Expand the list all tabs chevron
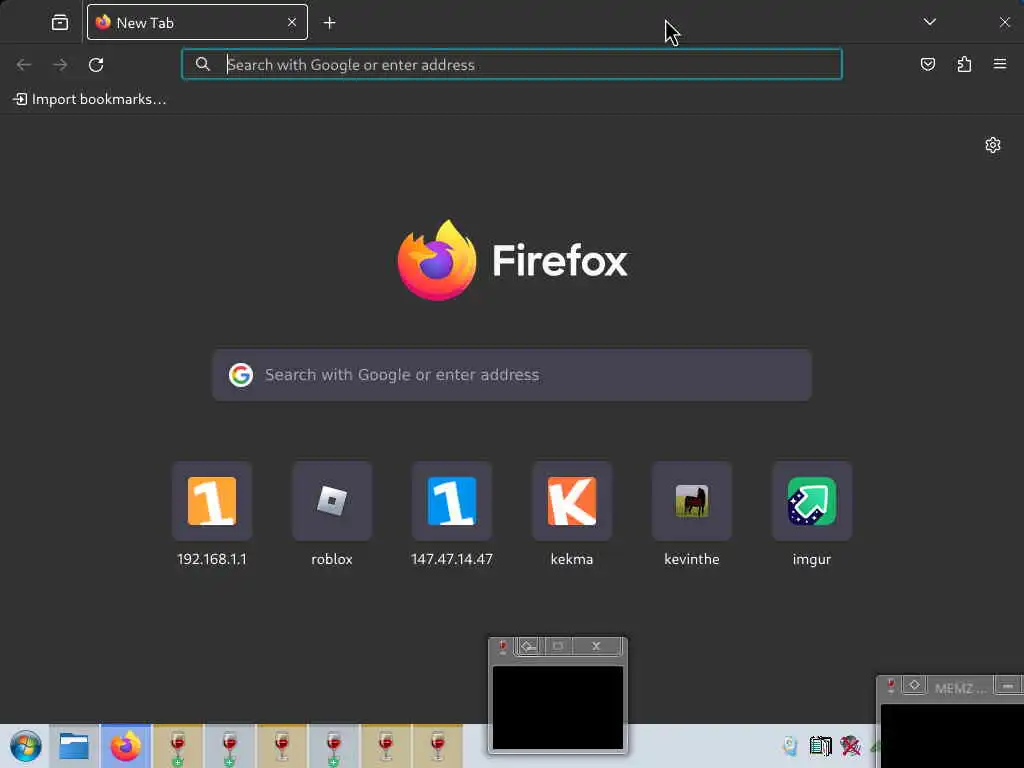The image size is (1024, 768). pos(930,22)
